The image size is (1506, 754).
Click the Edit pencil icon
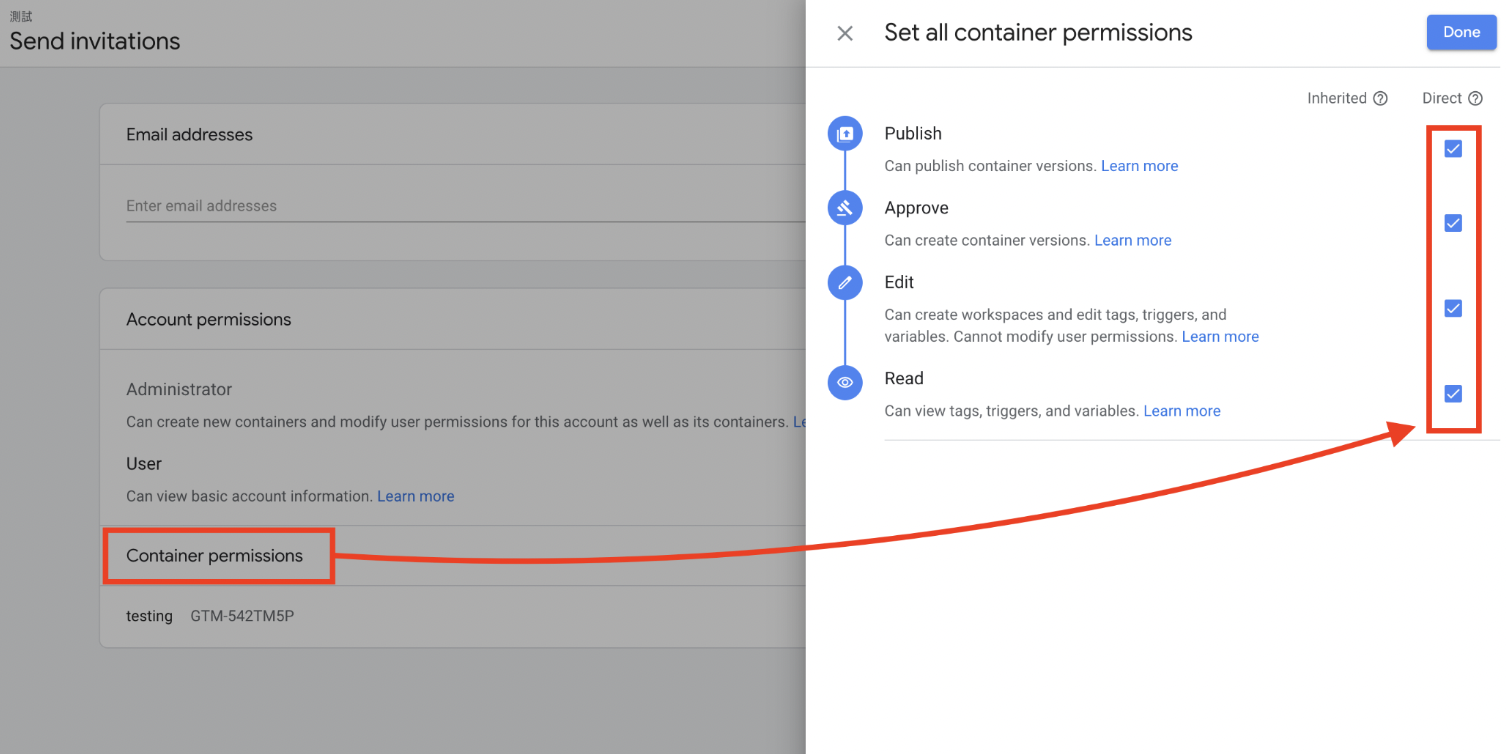(x=845, y=283)
